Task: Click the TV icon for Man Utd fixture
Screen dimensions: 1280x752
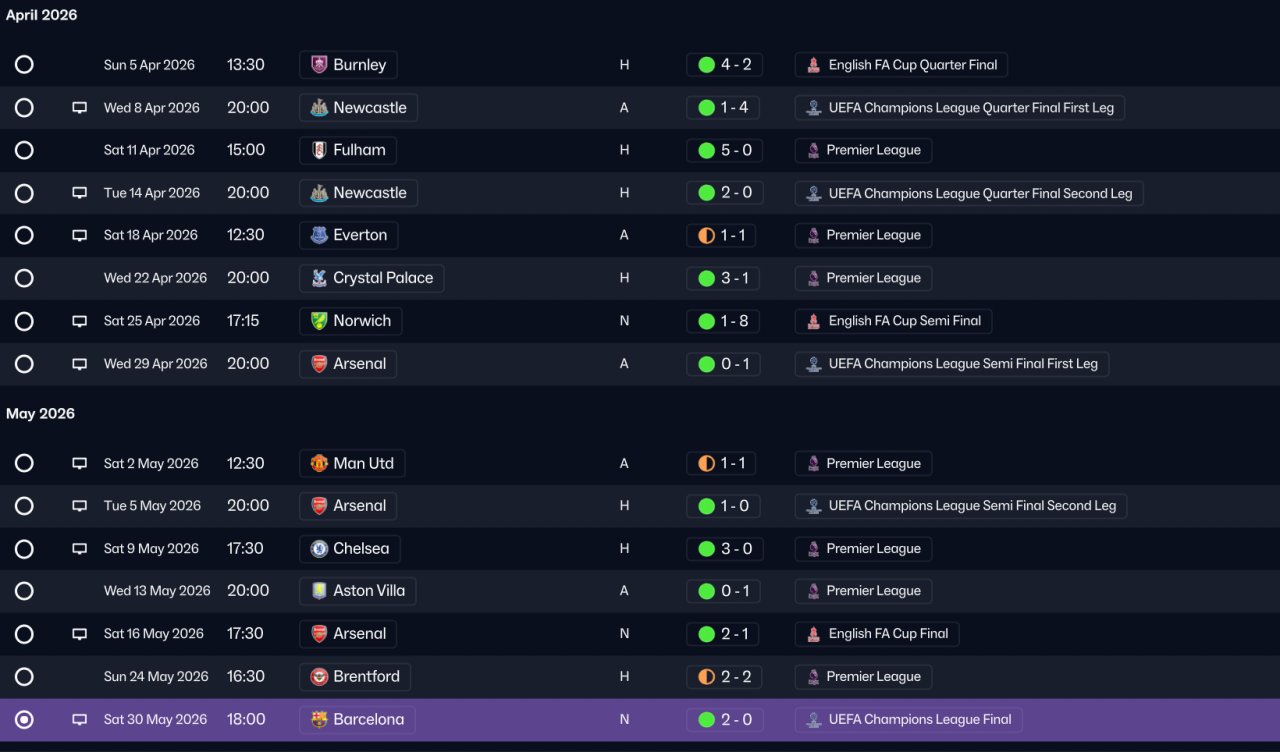Action: [80, 464]
